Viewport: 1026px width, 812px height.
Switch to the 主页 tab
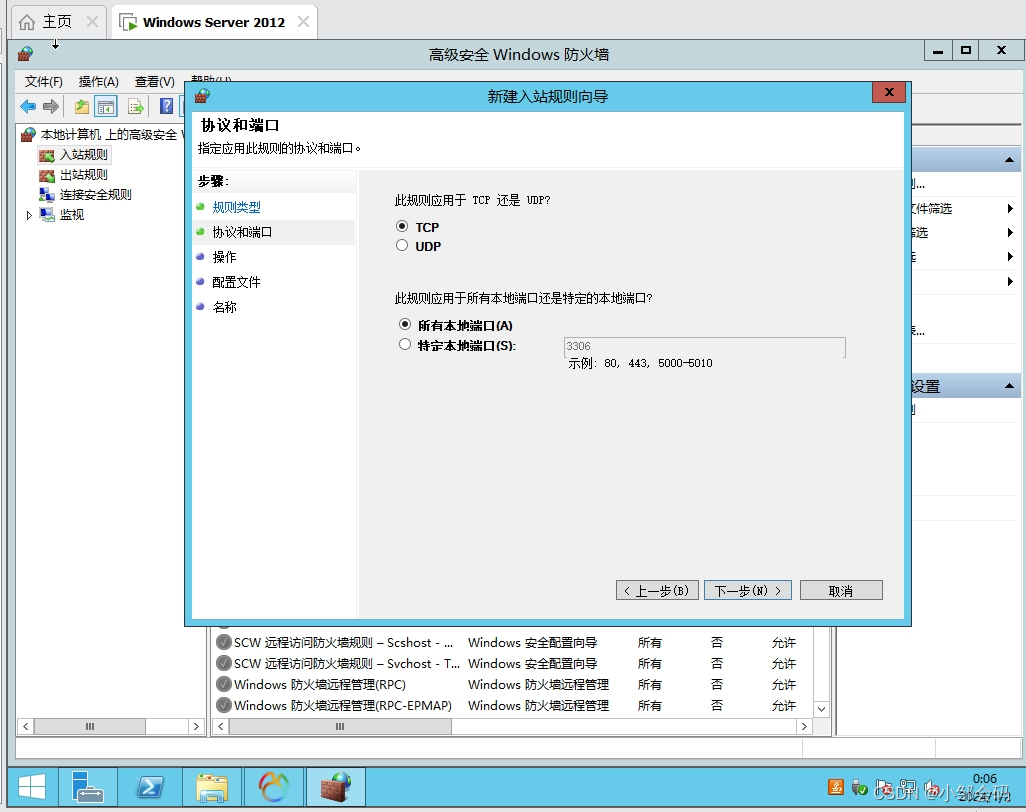click(57, 22)
